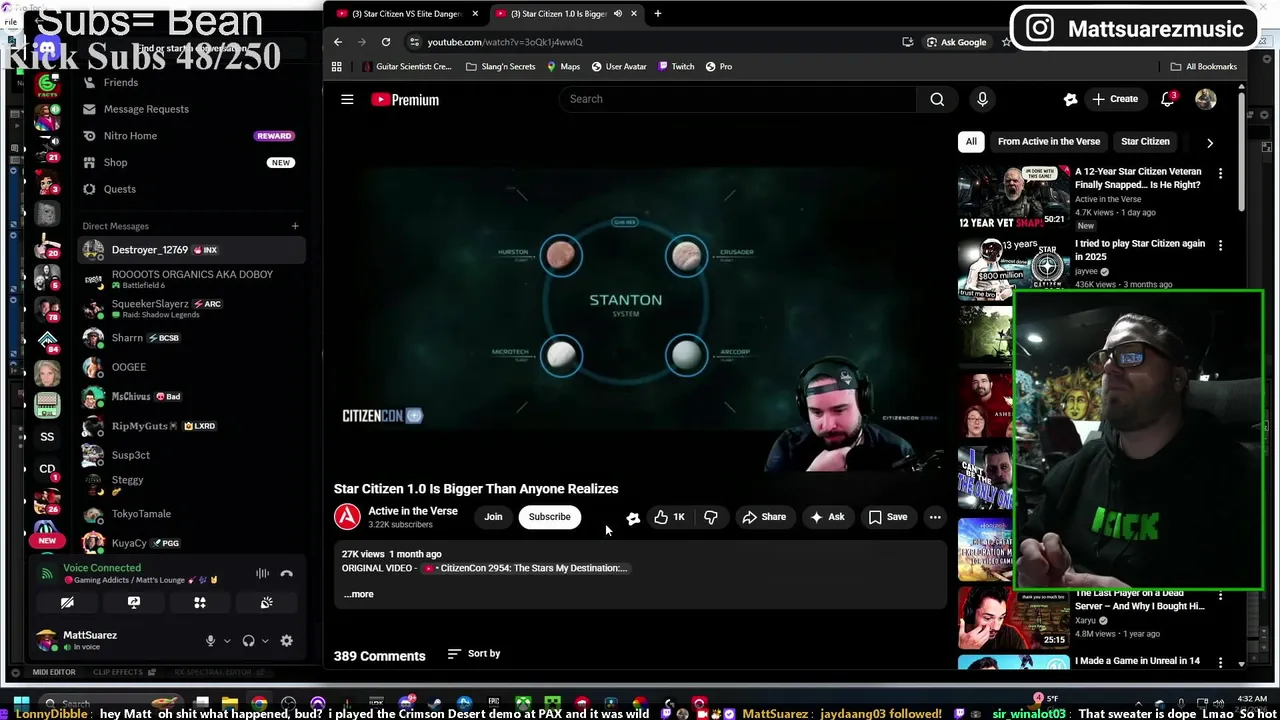Viewport: 1280px width, 720px height.
Task: Open the video's more actions ellipsis
Action: (935, 517)
